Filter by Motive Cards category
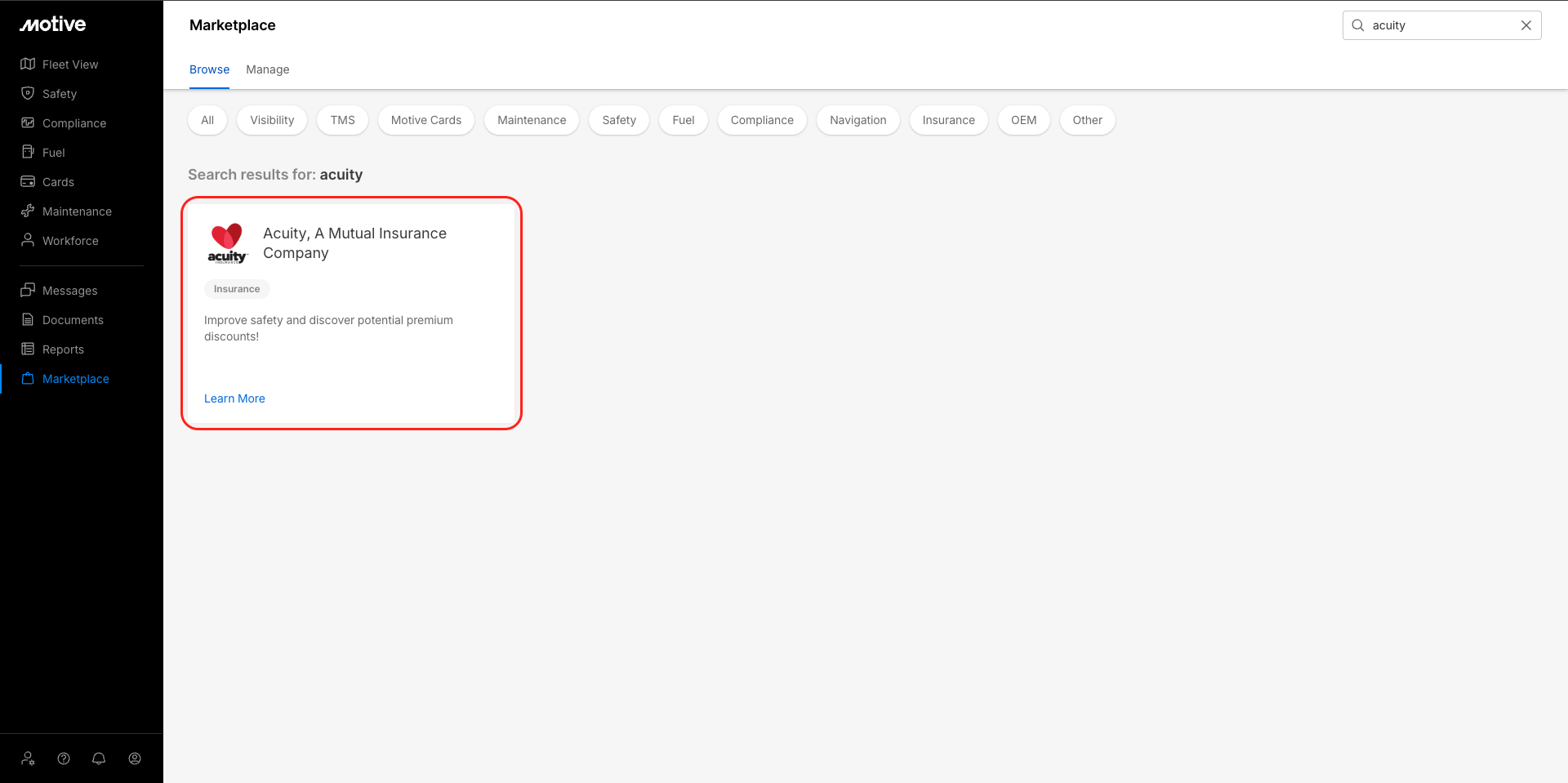Image resolution: width=1568 pixels, height=783 pixels. tap(426, 120)
